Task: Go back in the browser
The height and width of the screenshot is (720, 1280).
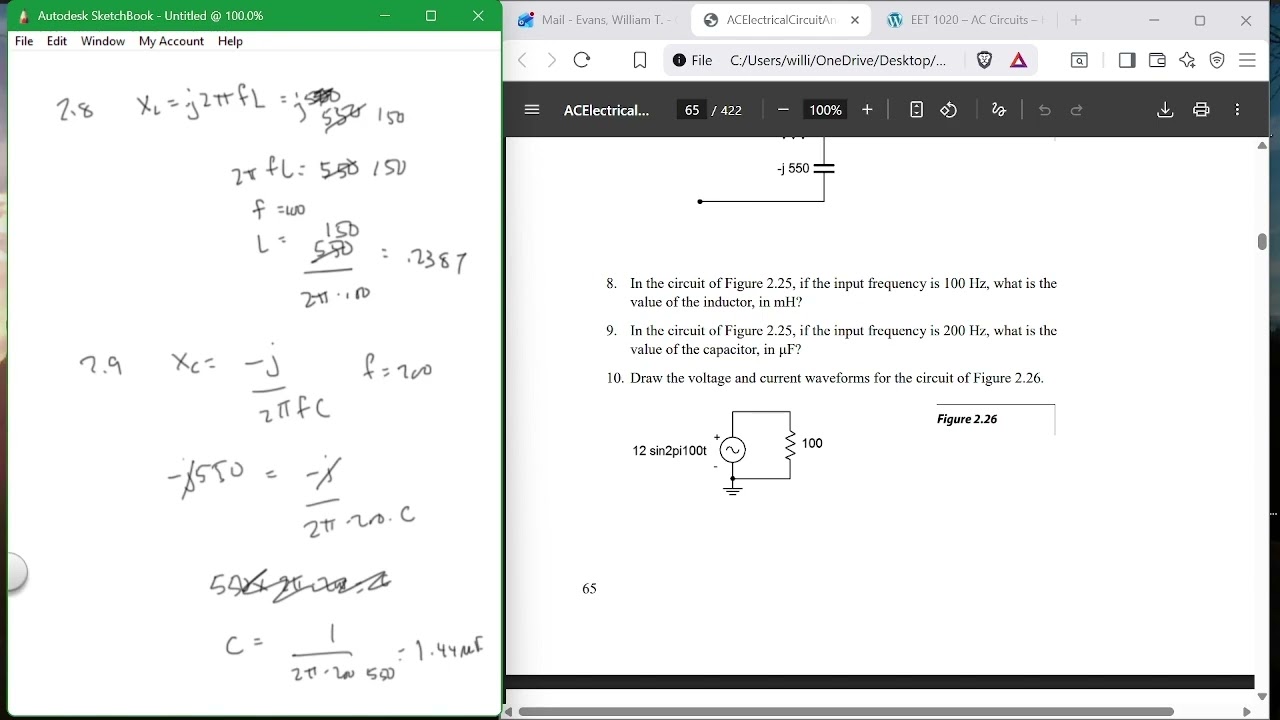Action: 522,60
